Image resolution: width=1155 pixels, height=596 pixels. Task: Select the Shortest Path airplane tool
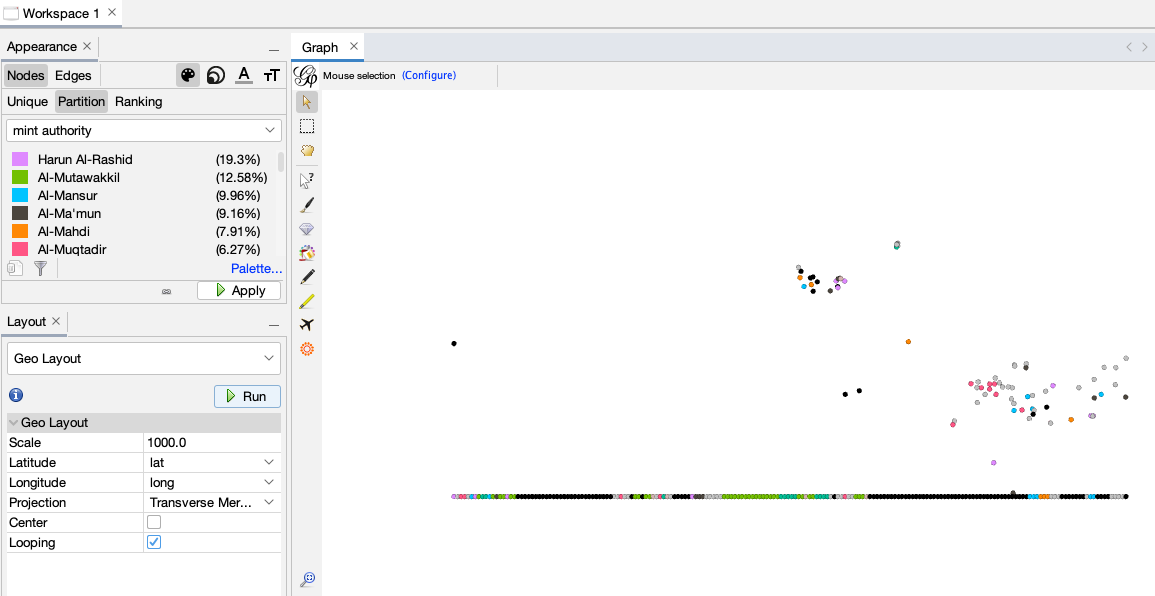tap(307, 324)
